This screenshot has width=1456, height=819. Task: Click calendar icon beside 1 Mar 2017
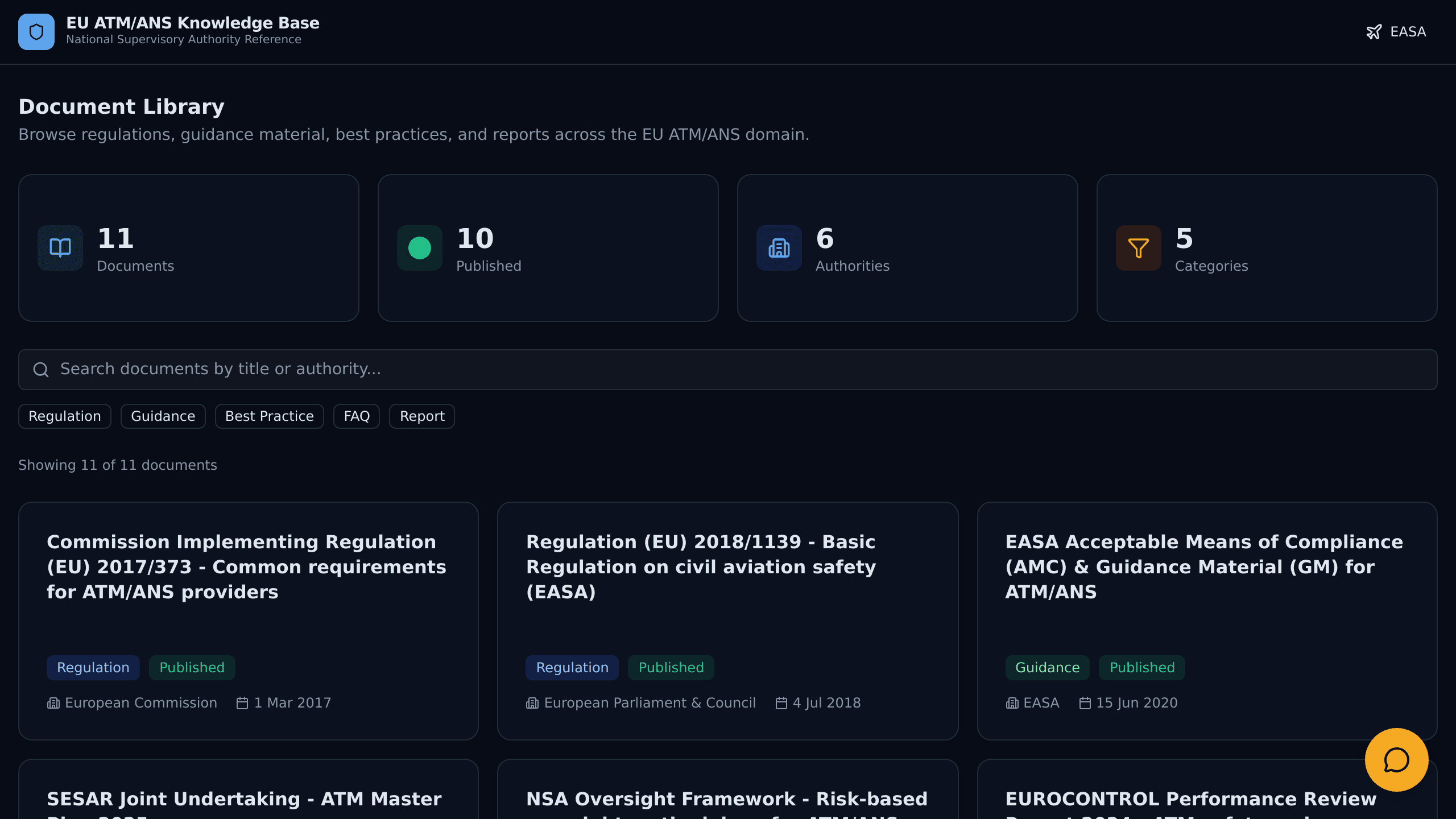click(x=242, y=704)
